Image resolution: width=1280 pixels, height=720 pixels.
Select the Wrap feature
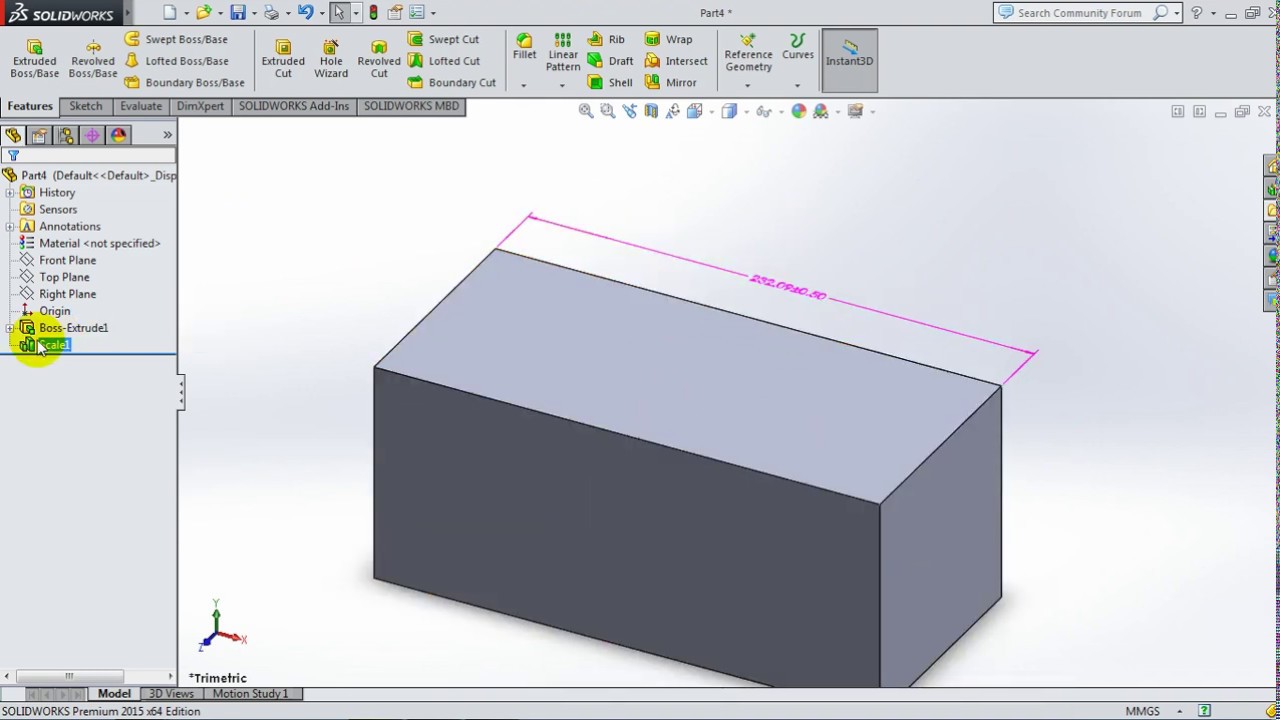point(668,39)
